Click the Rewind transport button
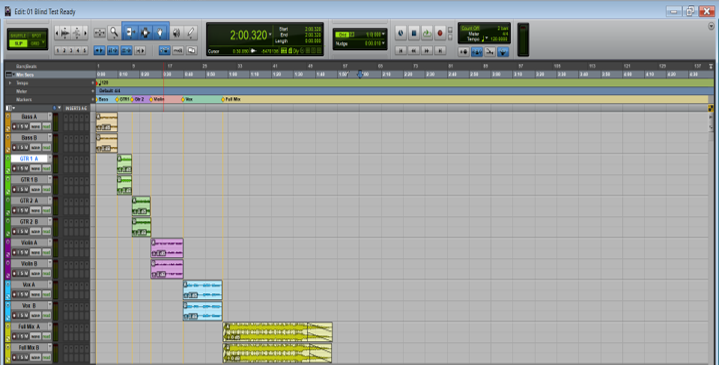Screen dimensions: 719x365 pyautogui.click(x=414, y=50)
